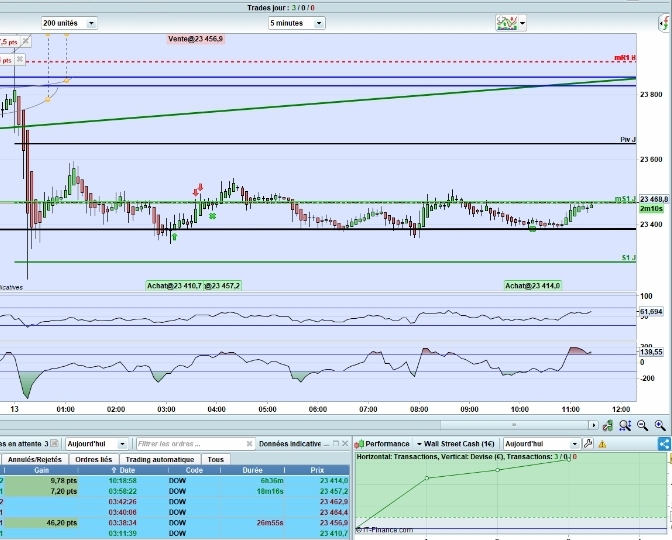This screenshot has width=672, height=540.
Task: Select the order row dated 03:42:26
Action: [175, 501]
